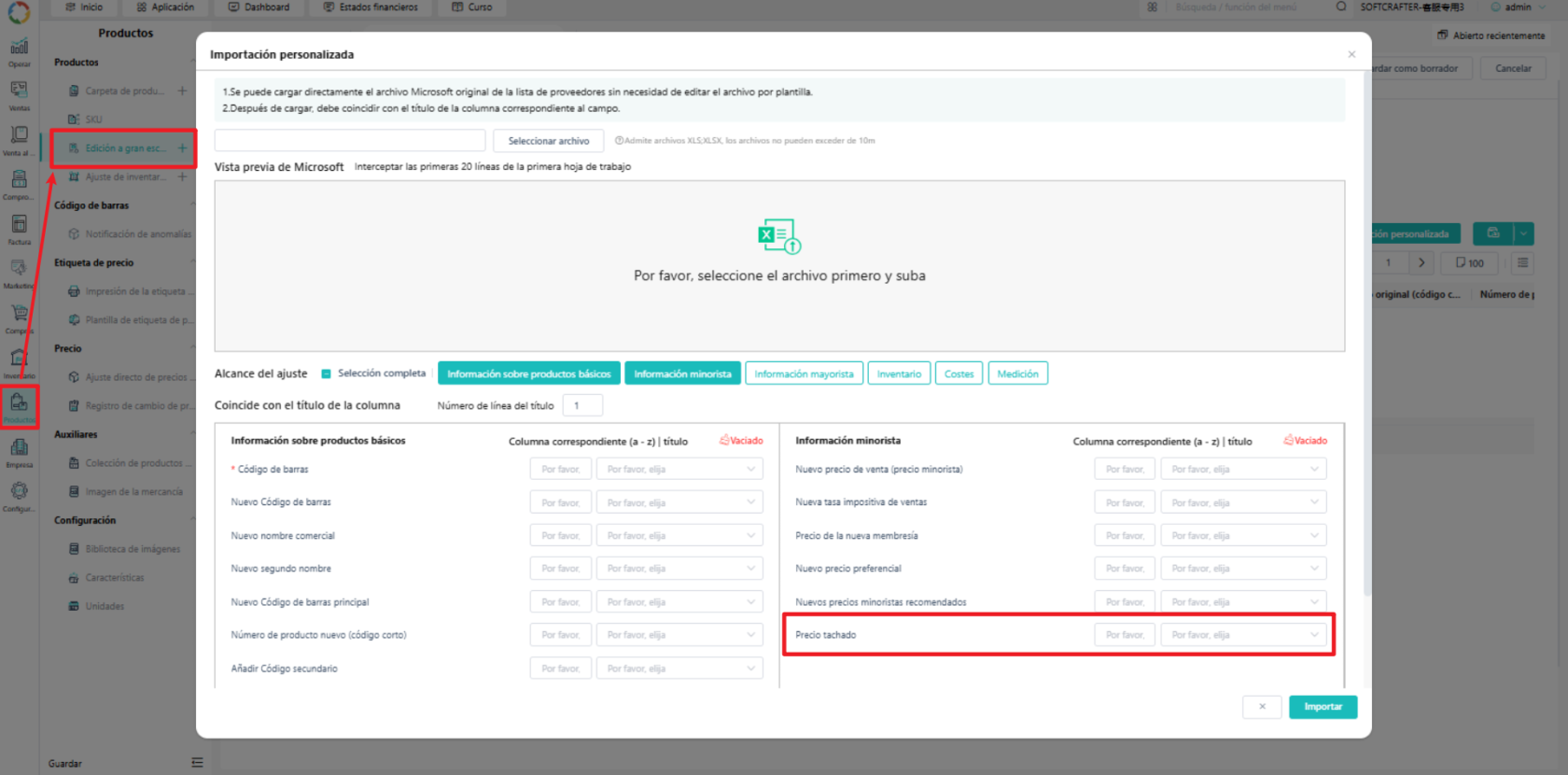Open the Ventas sidebar module icon
Image resolution: width=1568 pixels, height=775 pixels.
pos(19,93)
